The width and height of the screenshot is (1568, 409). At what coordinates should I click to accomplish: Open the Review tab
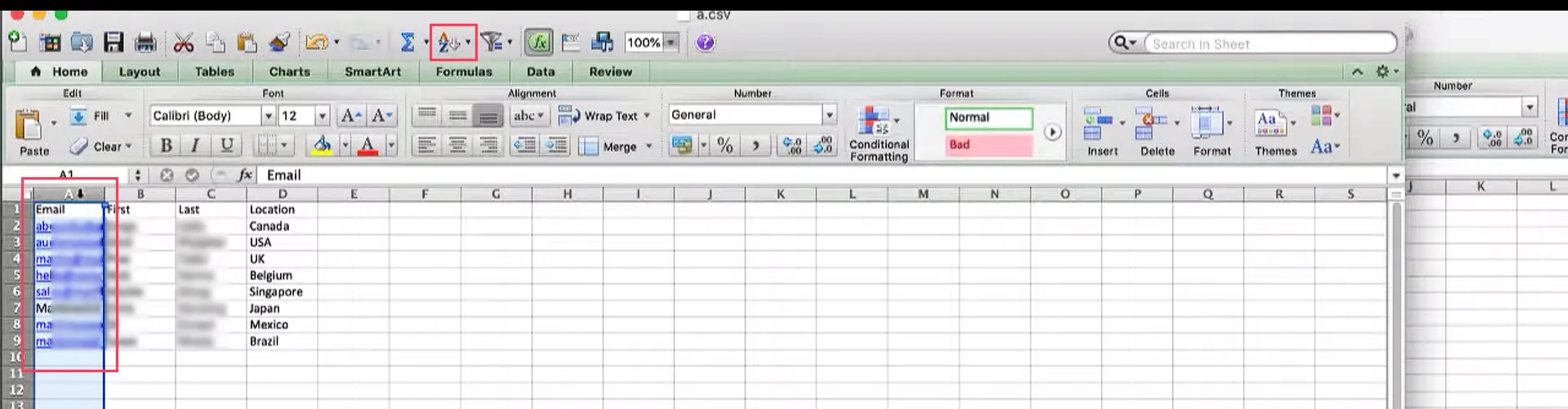[x=611, y=72]
